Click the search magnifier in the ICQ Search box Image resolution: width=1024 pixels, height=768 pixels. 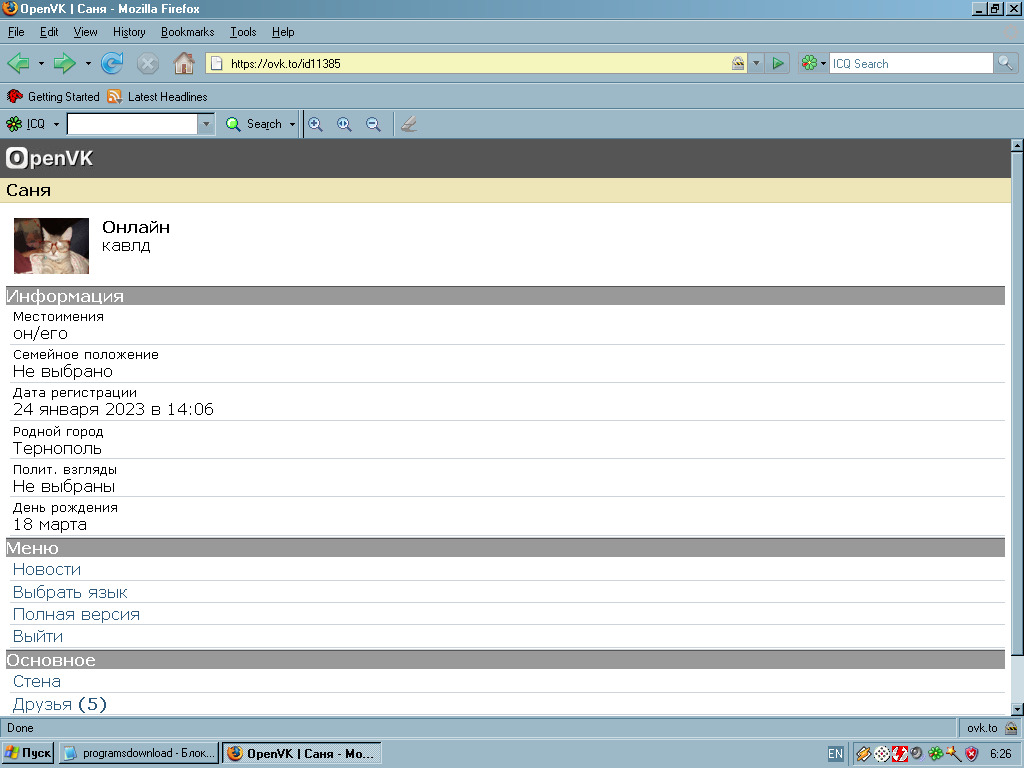[1005, 63]
